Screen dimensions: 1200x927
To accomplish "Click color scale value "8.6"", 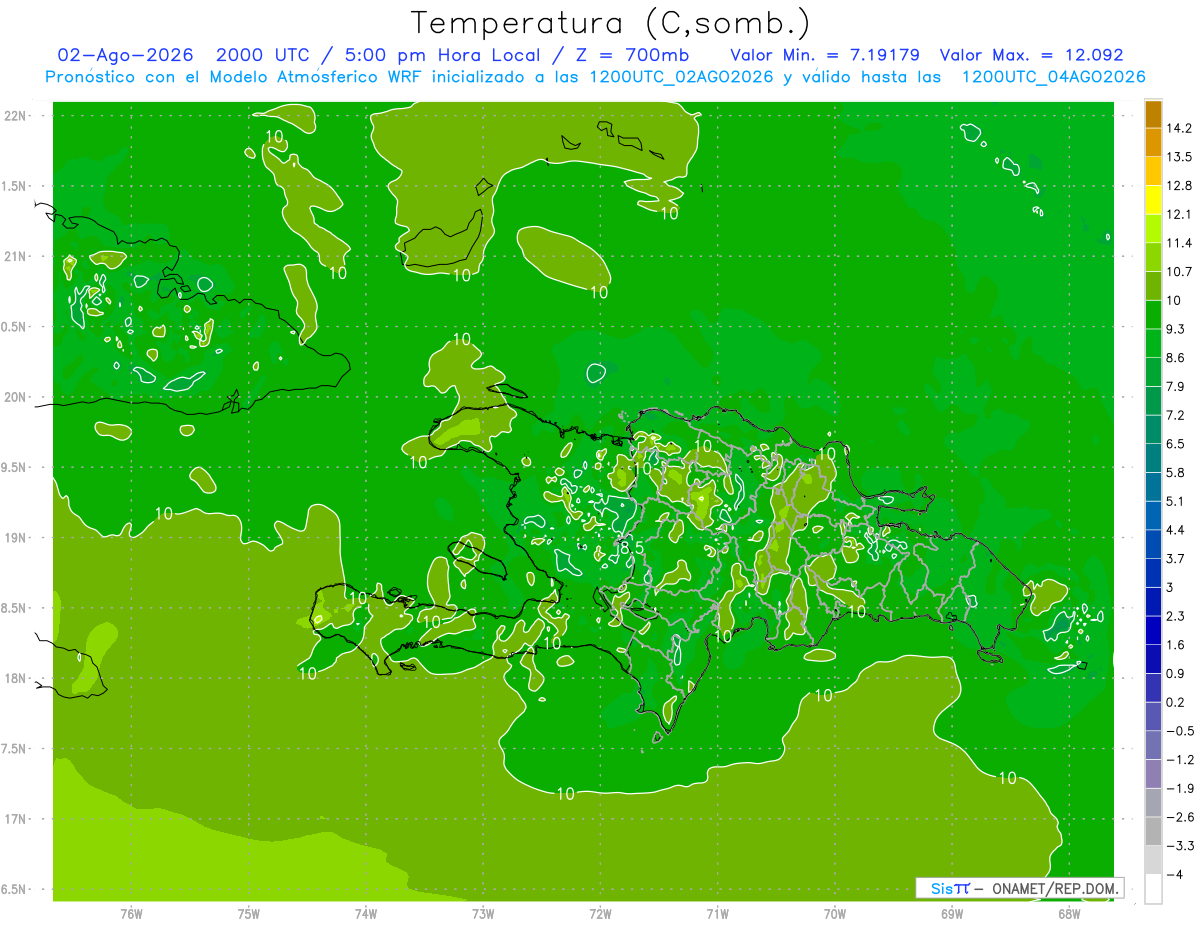I will click(x=1175, y=358).
